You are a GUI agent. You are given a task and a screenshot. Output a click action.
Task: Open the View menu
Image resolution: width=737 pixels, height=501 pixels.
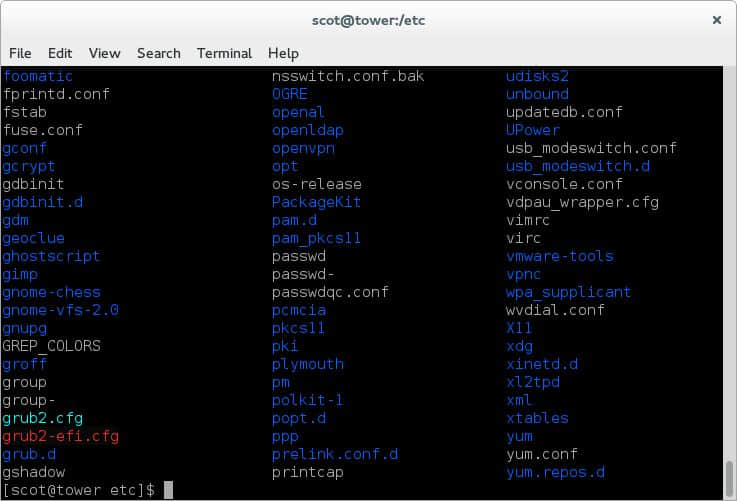coord(104,53)
